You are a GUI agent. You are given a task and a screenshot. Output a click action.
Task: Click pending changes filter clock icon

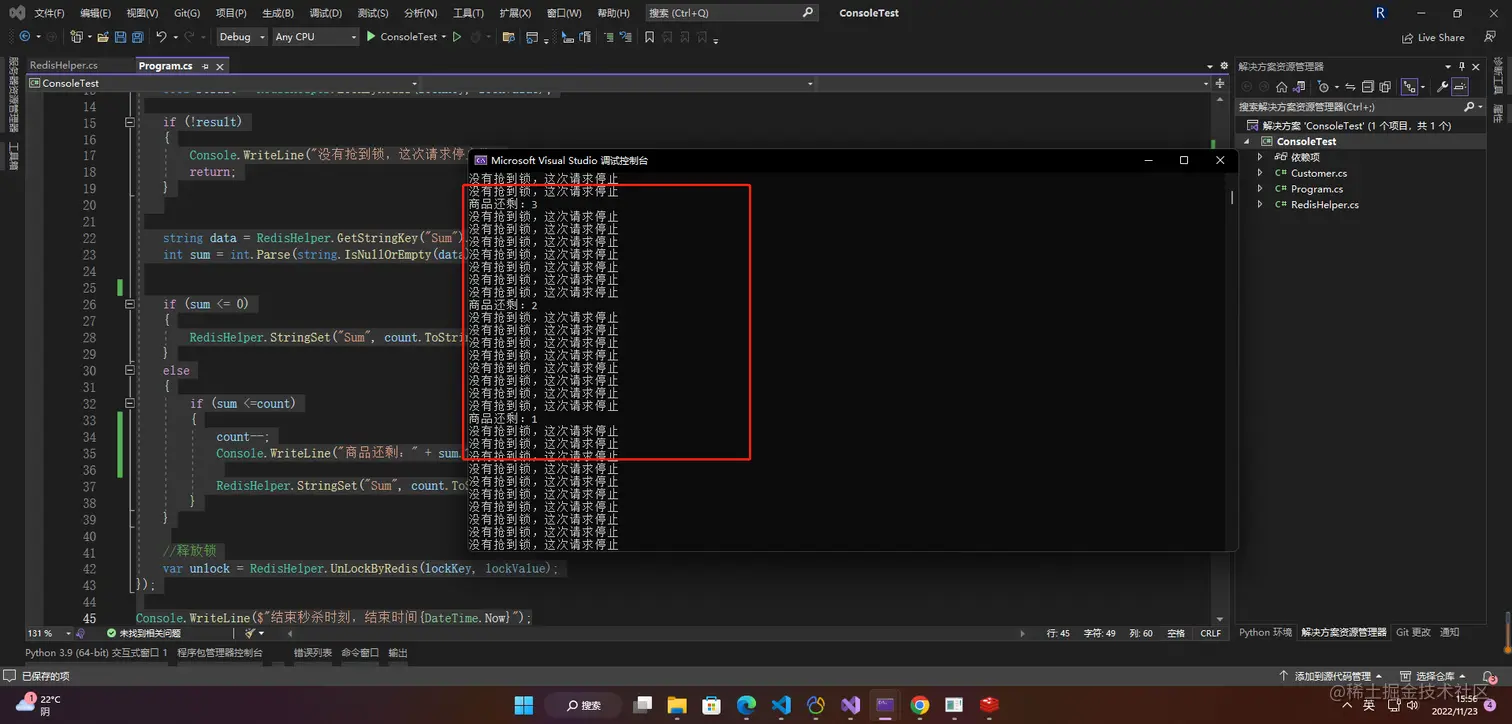[1323, 87]
